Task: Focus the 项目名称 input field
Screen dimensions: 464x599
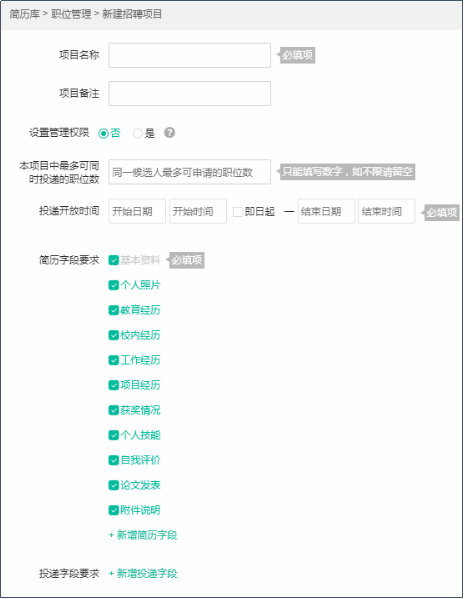Action: point(190,55)
